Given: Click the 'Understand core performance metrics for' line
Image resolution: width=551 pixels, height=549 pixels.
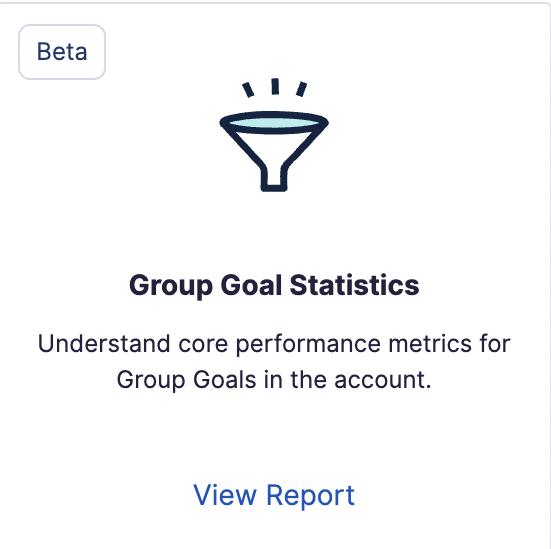Looking at the screenshot, I should pyautogui.click(x=274, y=344).
